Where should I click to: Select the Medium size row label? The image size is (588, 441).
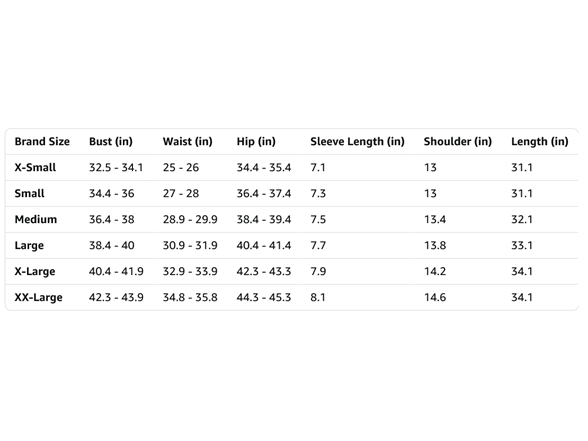[x=36, y=219]
